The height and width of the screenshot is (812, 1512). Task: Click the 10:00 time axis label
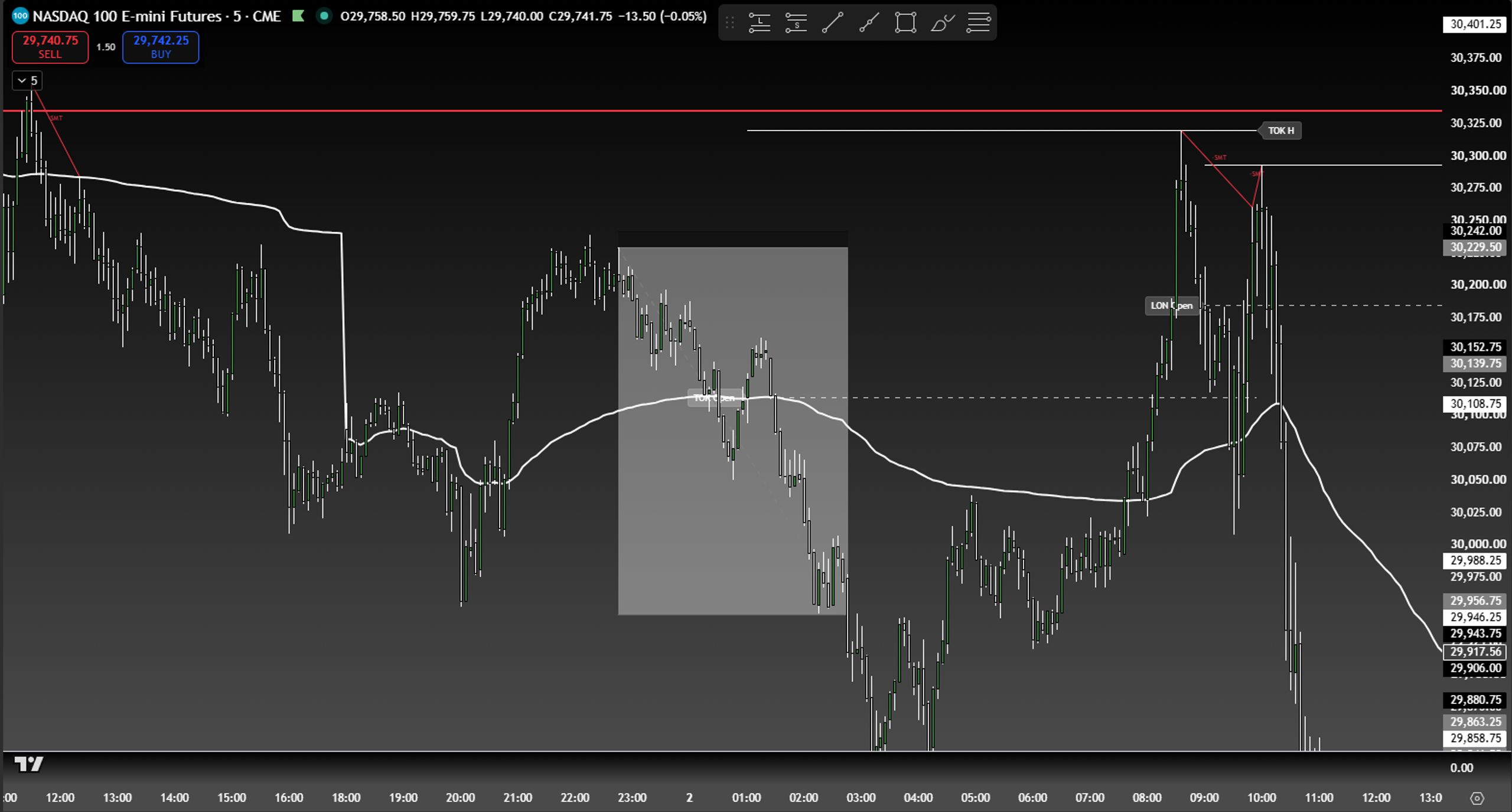coord(1262,798)
